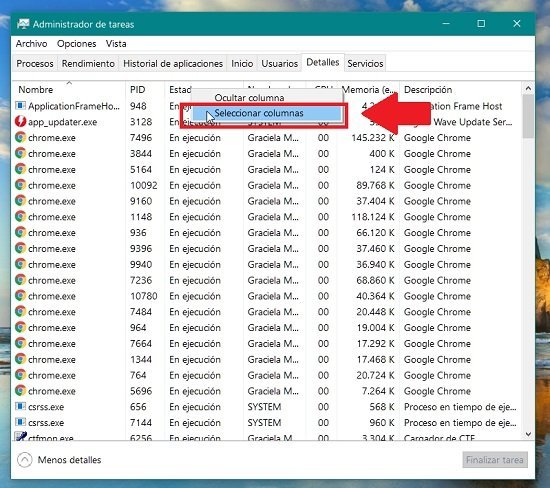Click Chrome icon for PID 10780 row
Image resolution: width=550 pixels, height=488 pixels.
21,296
